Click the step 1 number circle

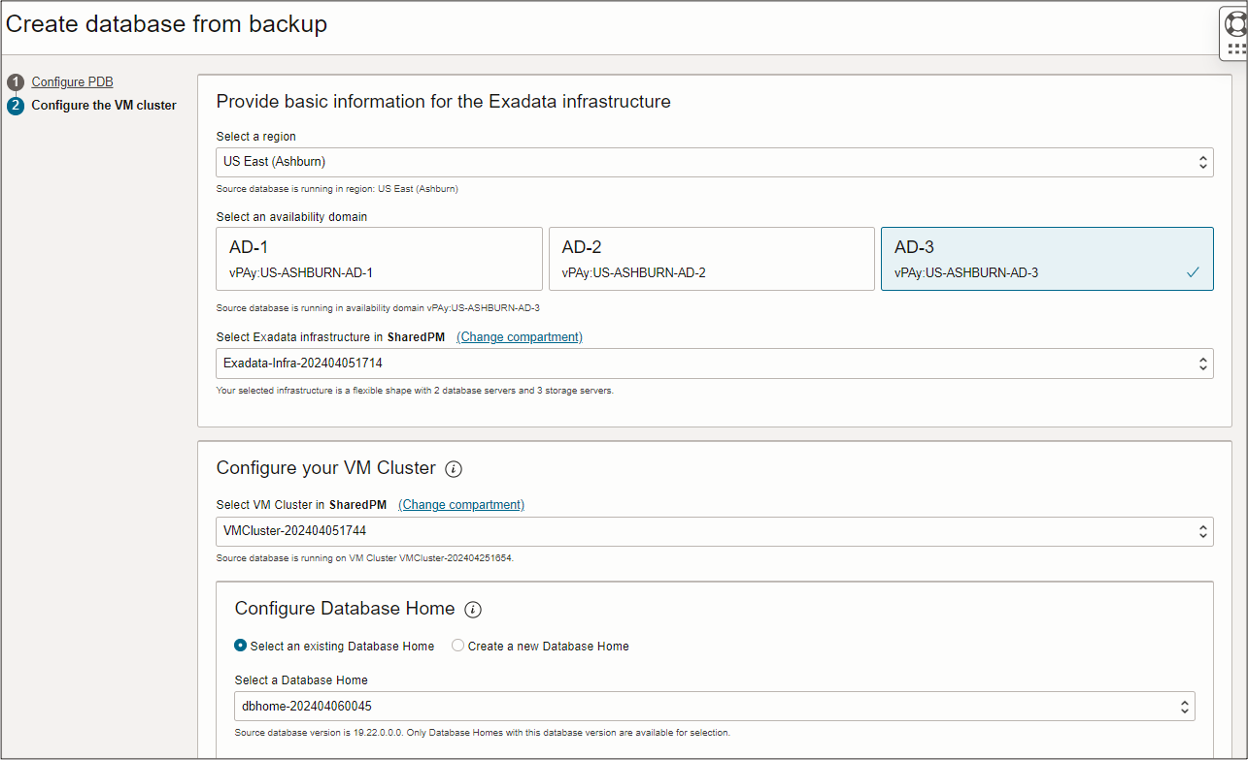click(15, 82)
